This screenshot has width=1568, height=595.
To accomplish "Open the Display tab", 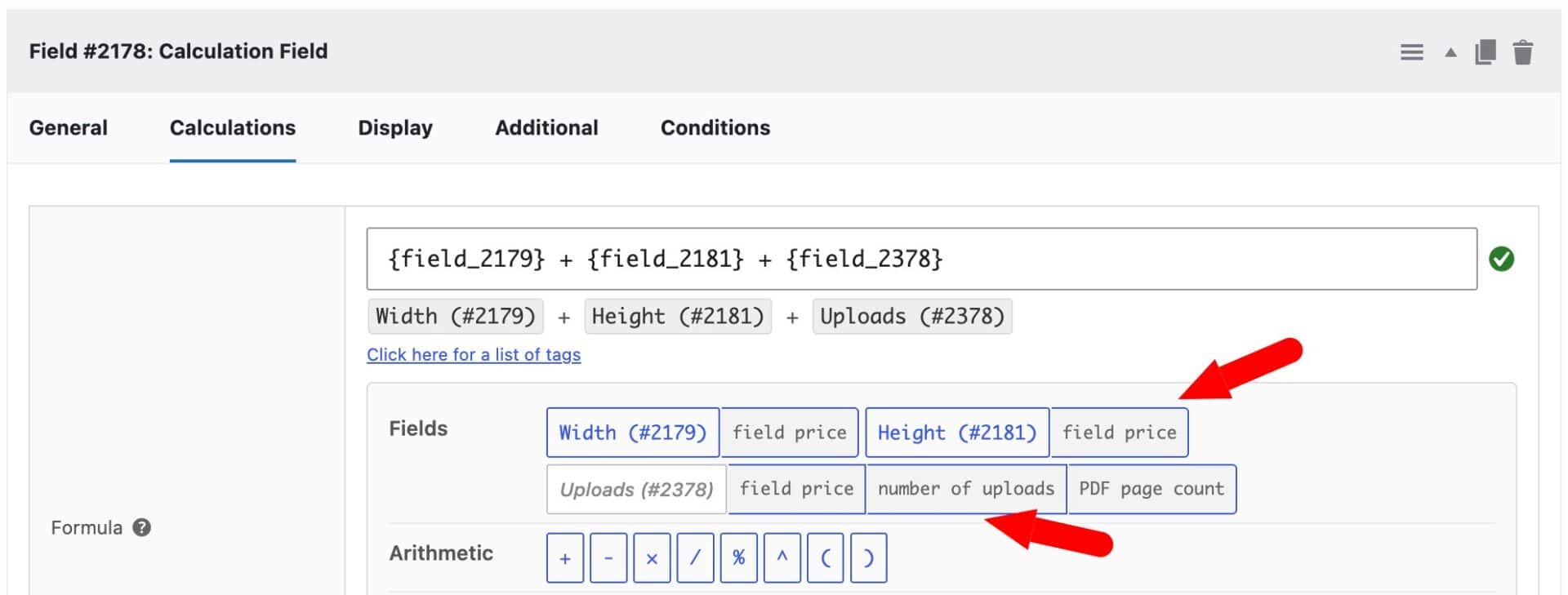I will click(395, 128).
